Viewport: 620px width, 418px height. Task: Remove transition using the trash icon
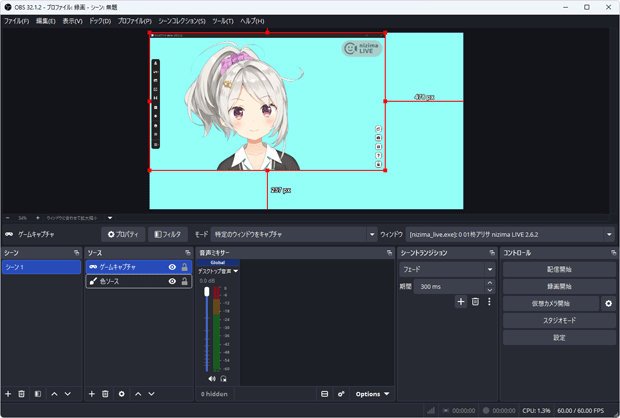(475, 302)
